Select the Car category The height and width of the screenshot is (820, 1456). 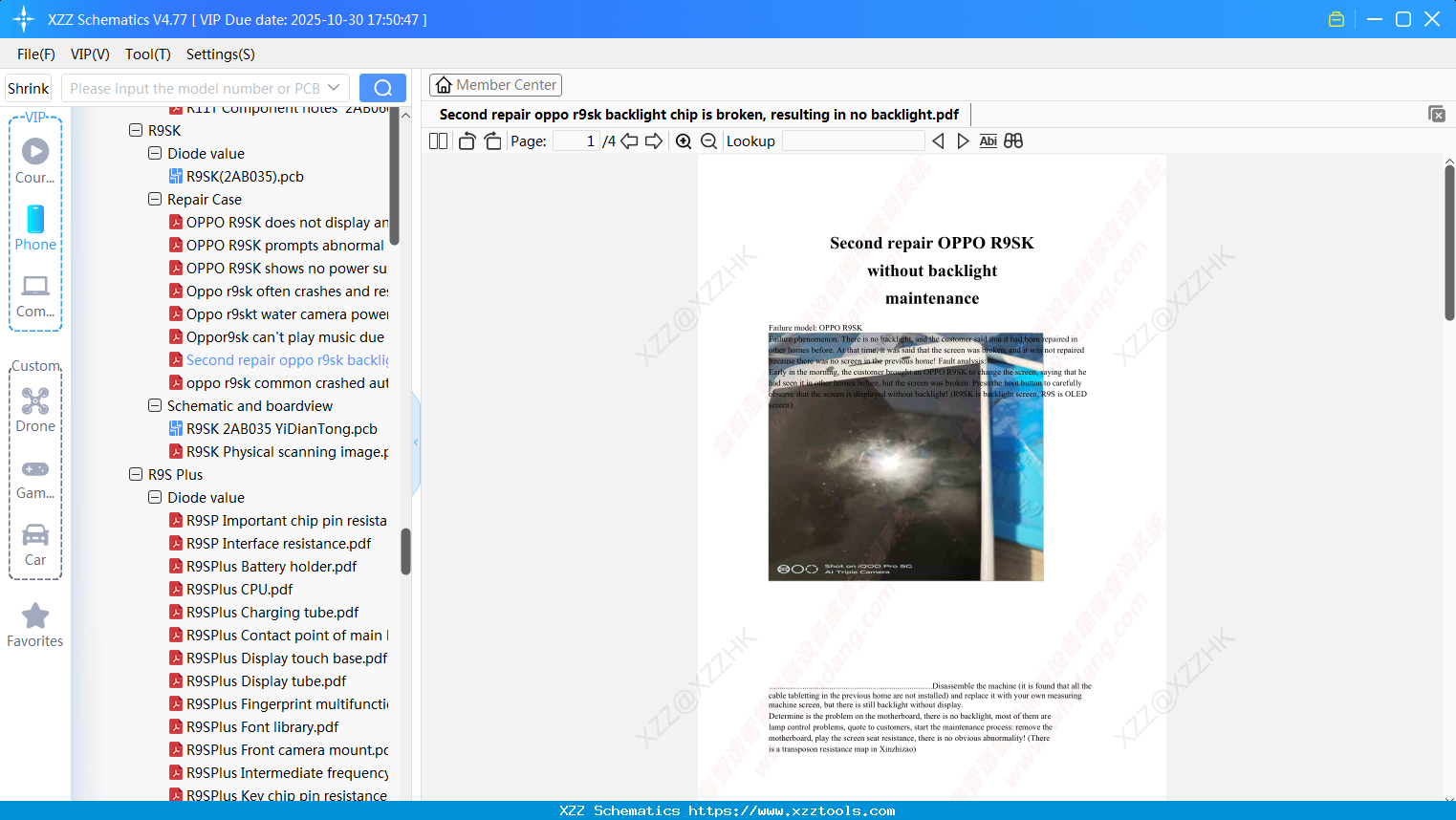point(35,543)
